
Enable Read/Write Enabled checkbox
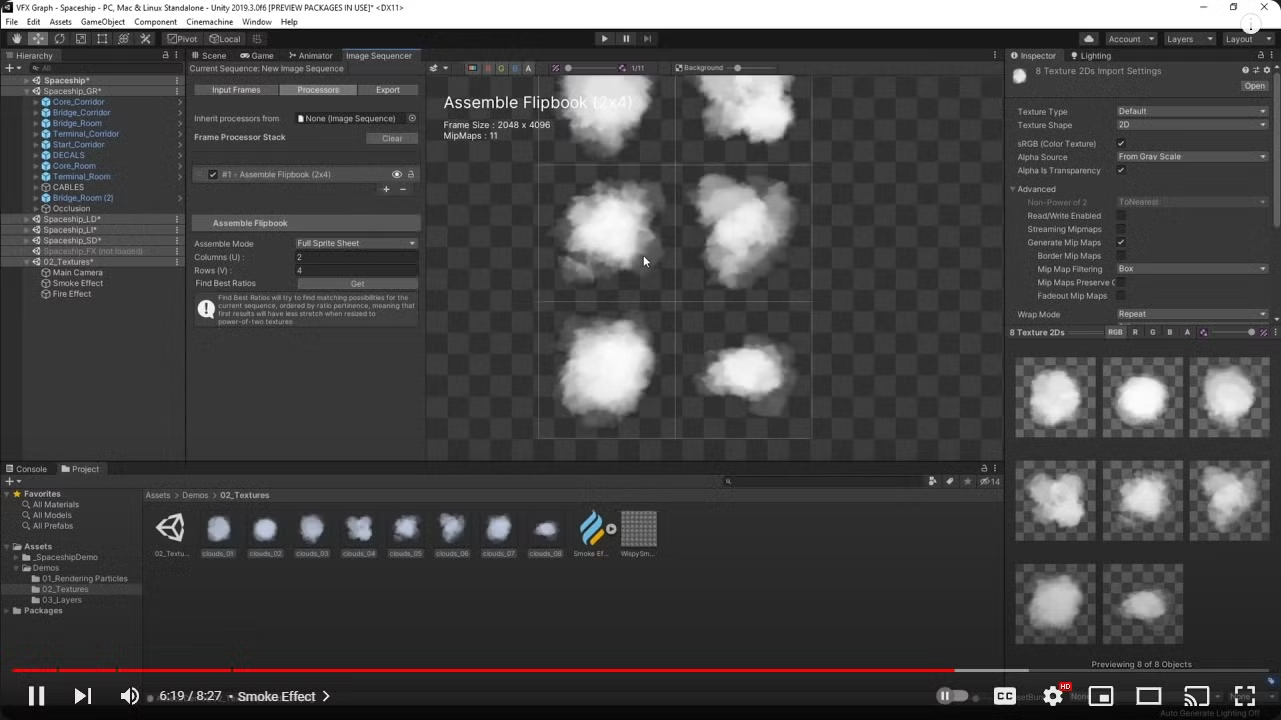coord(1121,216)
